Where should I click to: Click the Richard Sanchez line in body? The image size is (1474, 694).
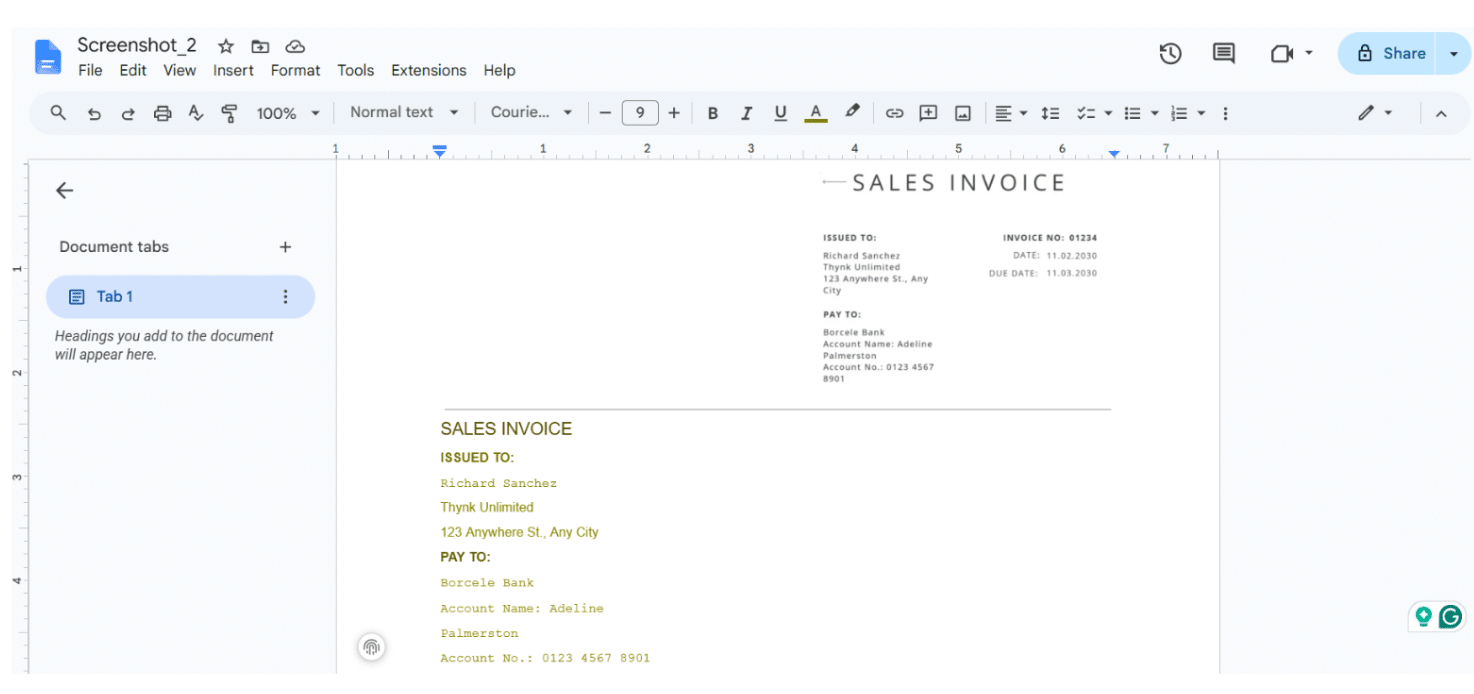click(498, 483)
